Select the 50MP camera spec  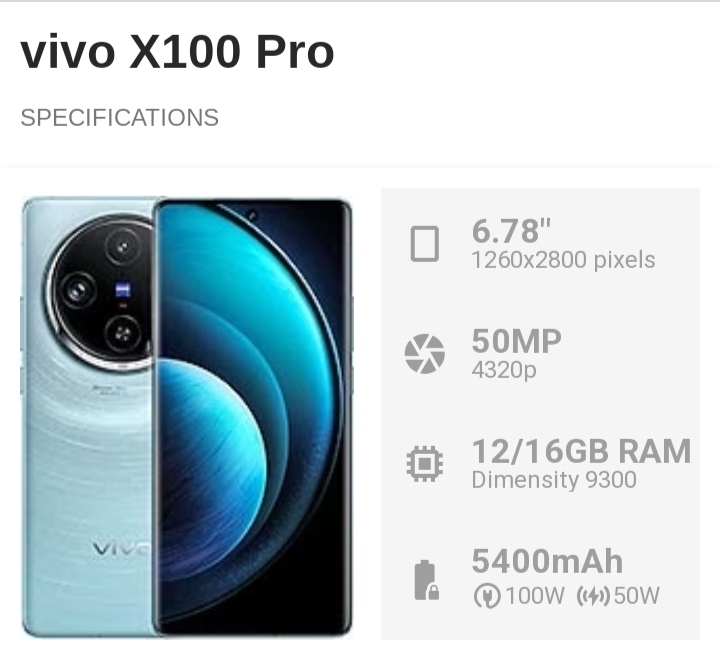[x=517, y=341]
